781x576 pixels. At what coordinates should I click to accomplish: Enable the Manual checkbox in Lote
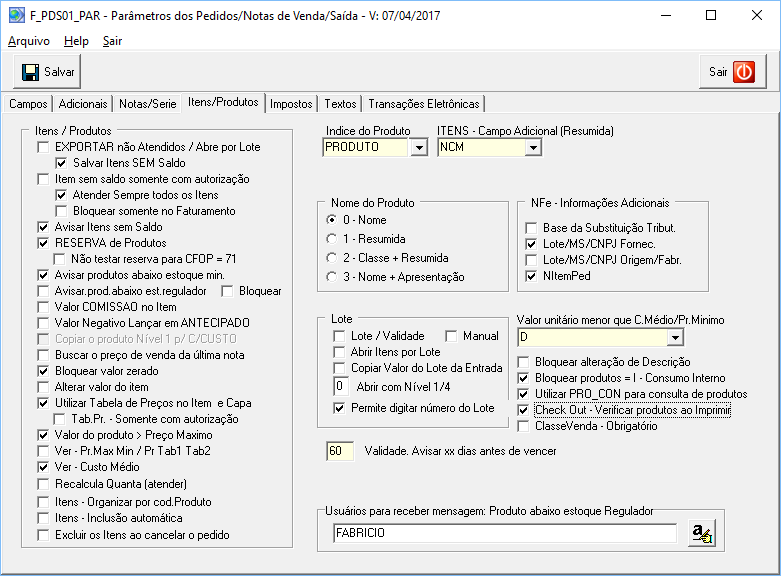point(451,336)
